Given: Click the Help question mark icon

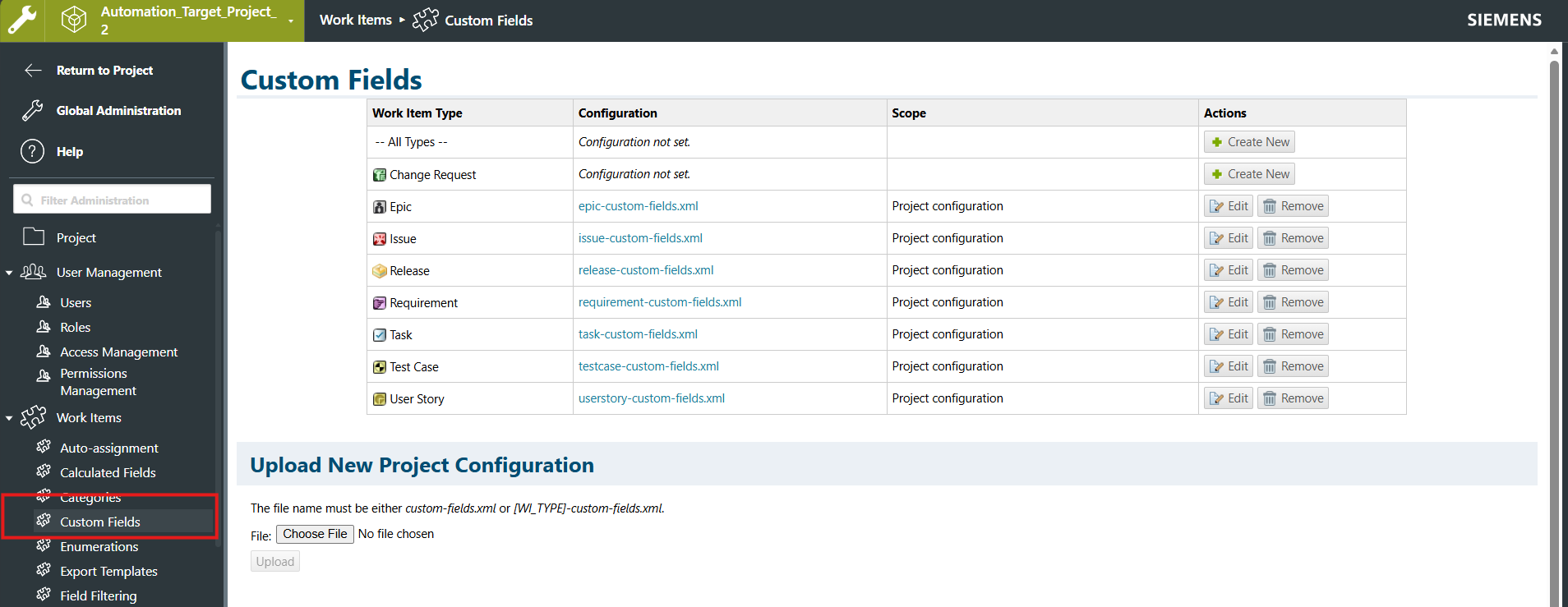Looking at the screenshot, I should (32, 152).
